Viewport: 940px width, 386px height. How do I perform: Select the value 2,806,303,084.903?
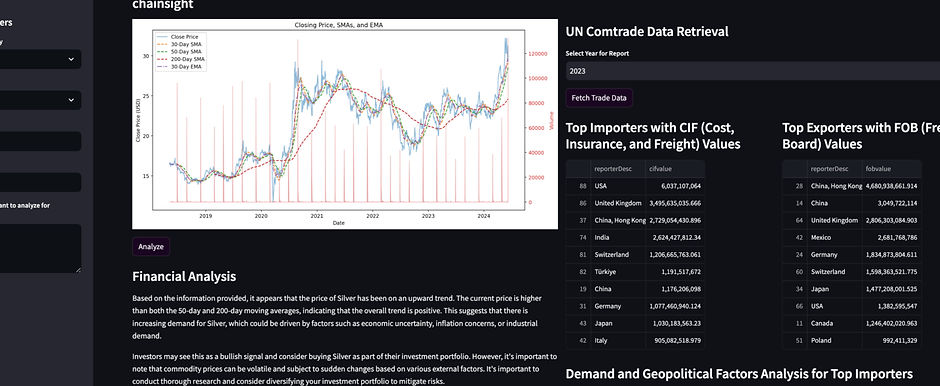(x=891, y=220)
